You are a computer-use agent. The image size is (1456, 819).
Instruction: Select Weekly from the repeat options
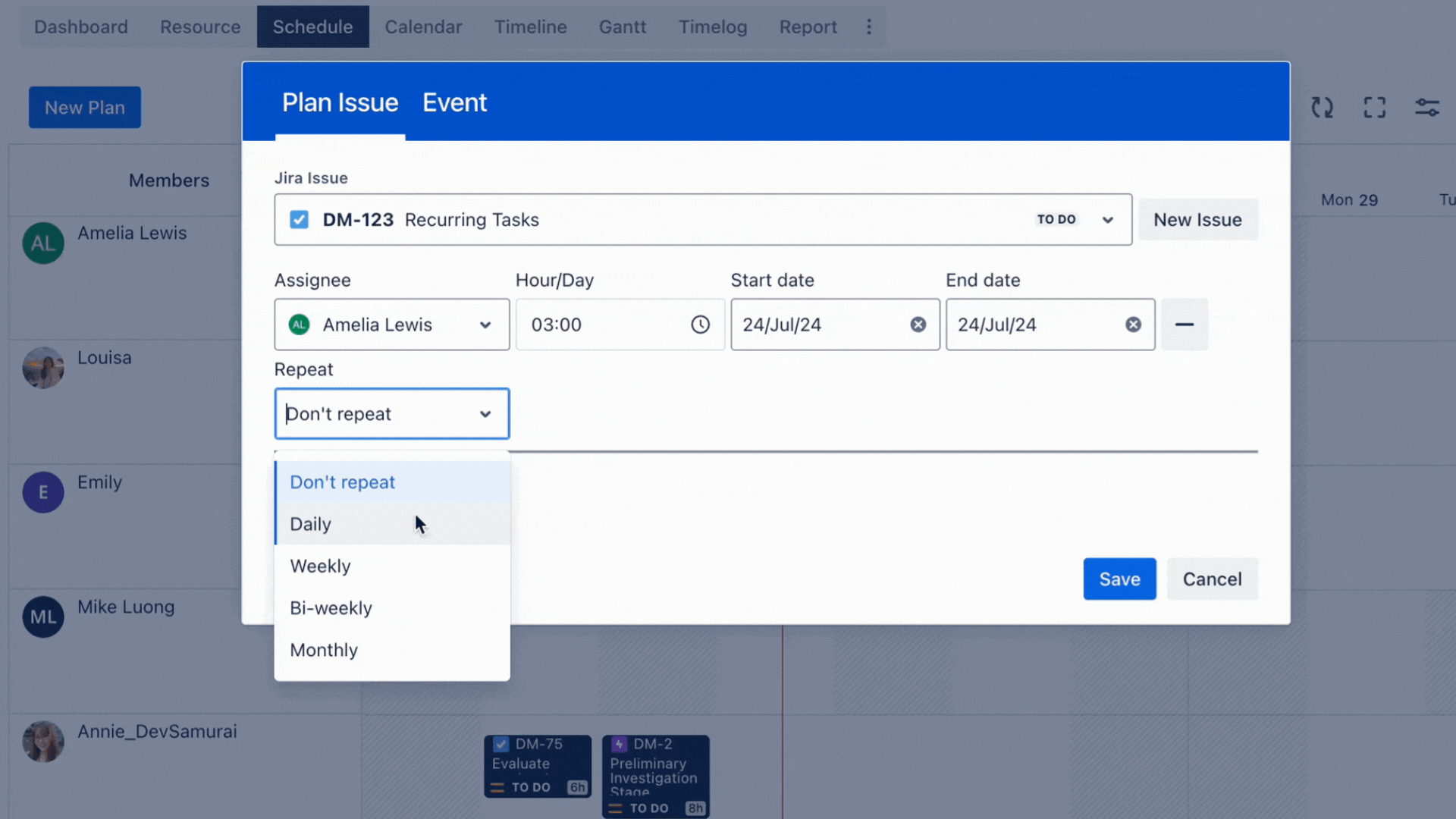(319, 566)
